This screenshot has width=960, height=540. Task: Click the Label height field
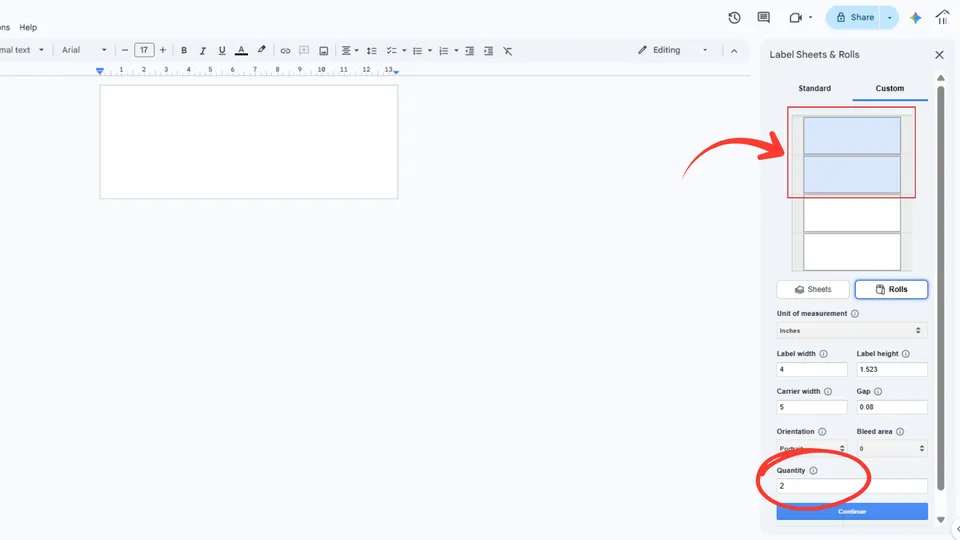pyautogui.click(x=892, y=369)
